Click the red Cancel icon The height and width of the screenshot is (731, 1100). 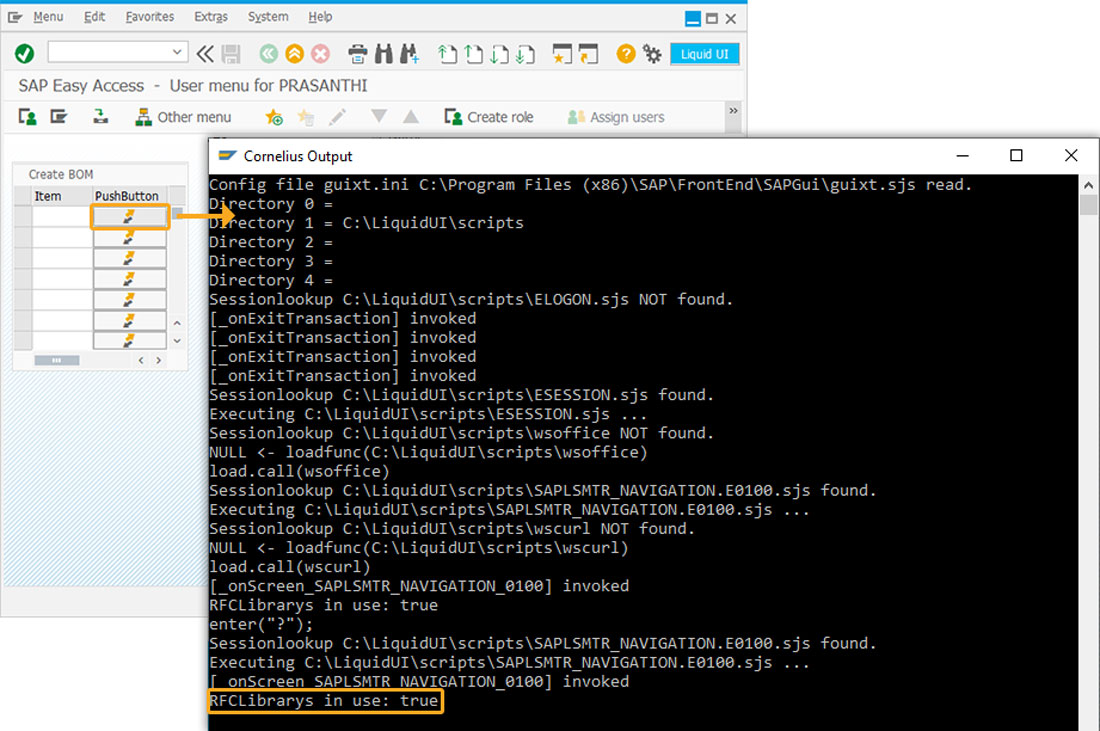click(321, 54)
